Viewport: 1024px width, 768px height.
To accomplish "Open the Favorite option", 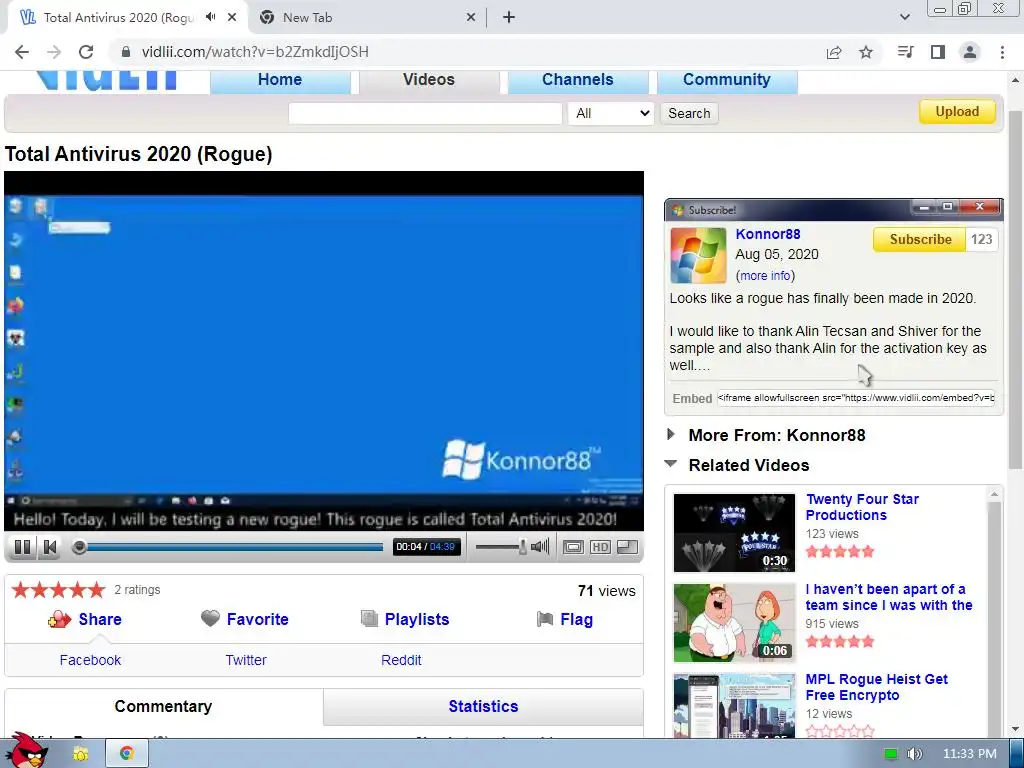I will click(x=257, y=619).
